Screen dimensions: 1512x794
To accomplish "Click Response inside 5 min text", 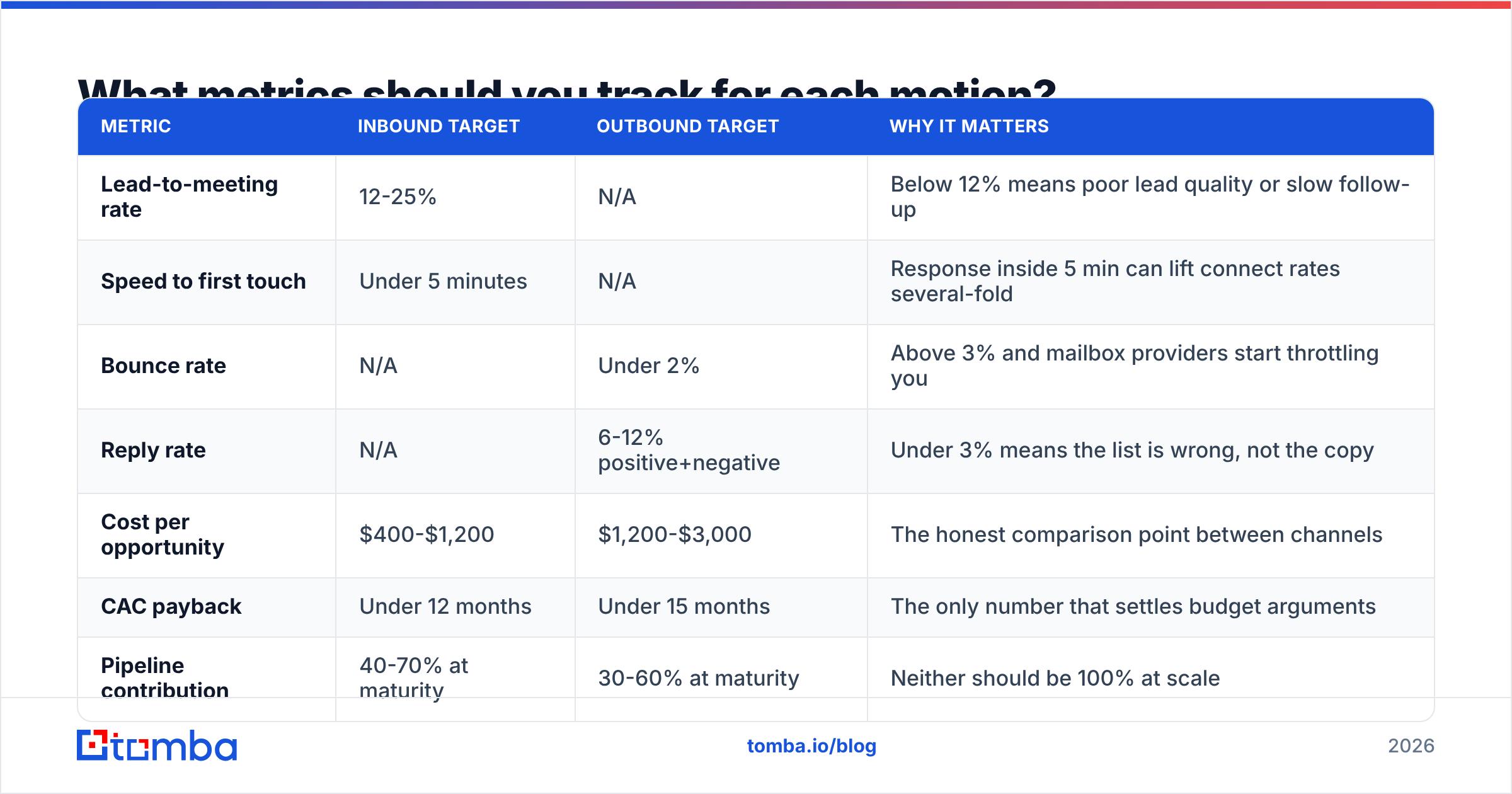I will click(1114, 281).
